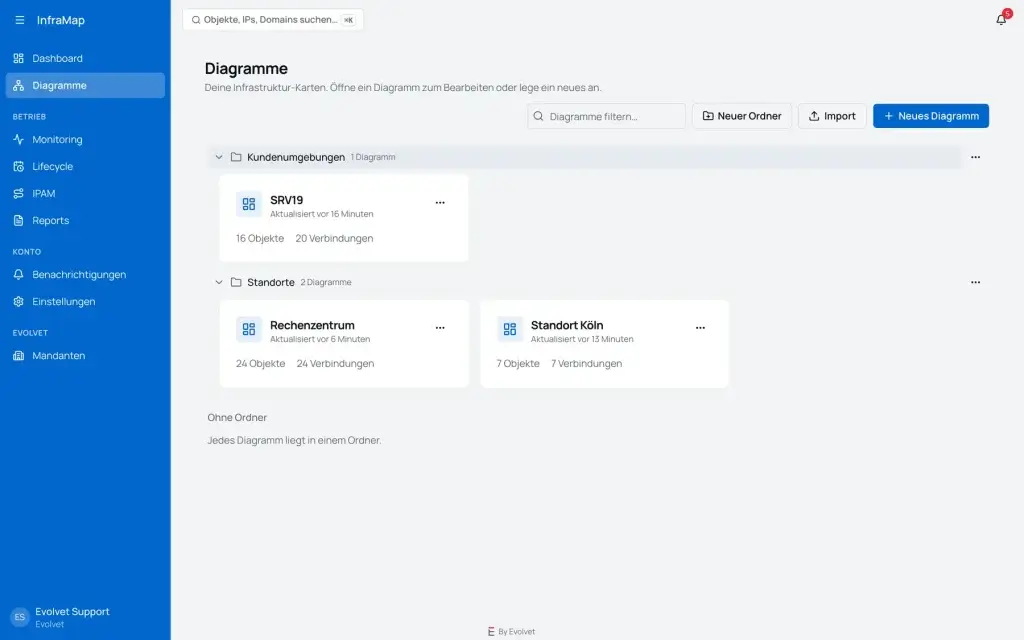The image size is (1024, 640).
Task: Collapse the Standorte folder chevron
Action: [219, 282]
